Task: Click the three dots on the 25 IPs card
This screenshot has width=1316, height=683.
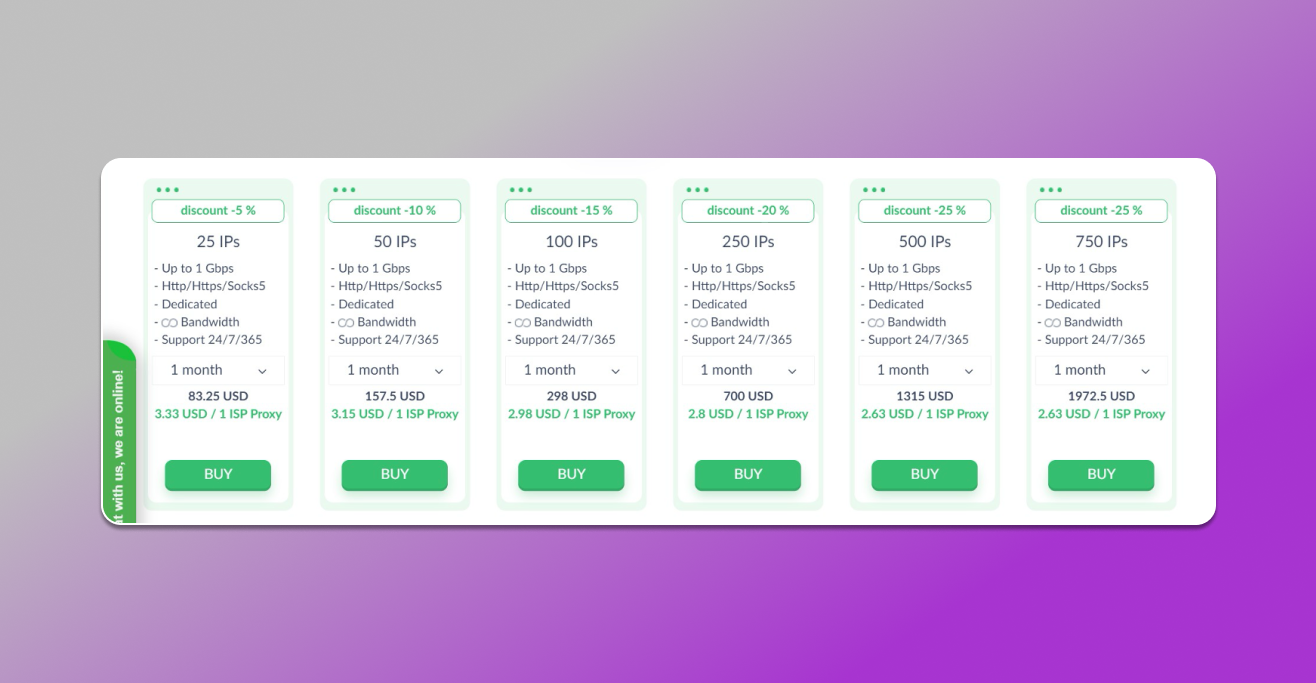Action: (167, 190)
